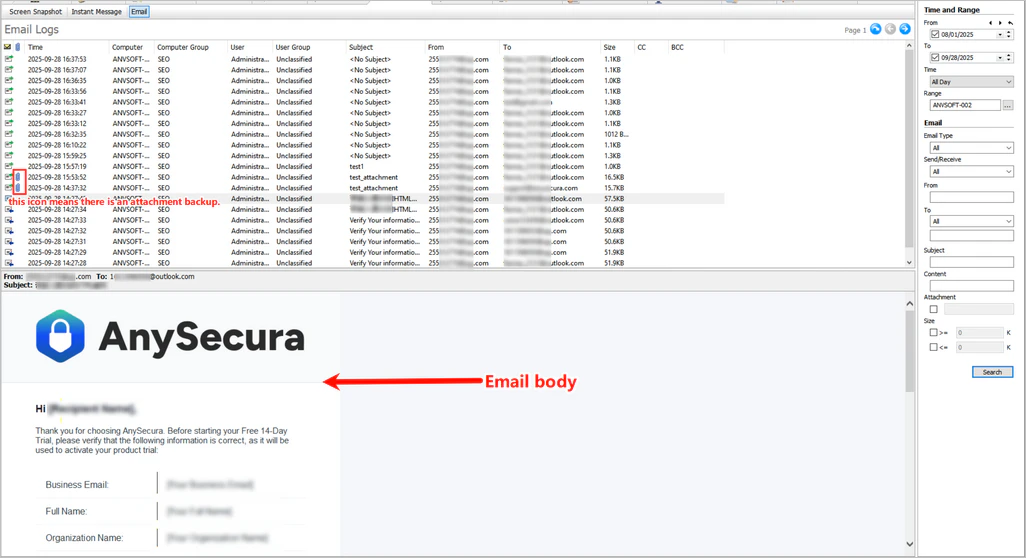
Task: Click the '1012 B...' size cell
Action: [616, 134]
